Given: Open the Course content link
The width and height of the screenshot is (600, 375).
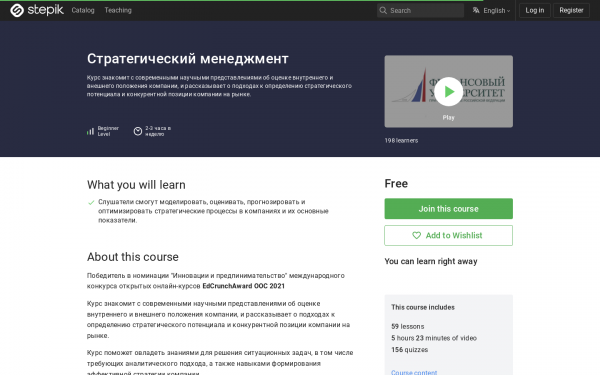Looking at the screenshot, I should pos(414,372).
